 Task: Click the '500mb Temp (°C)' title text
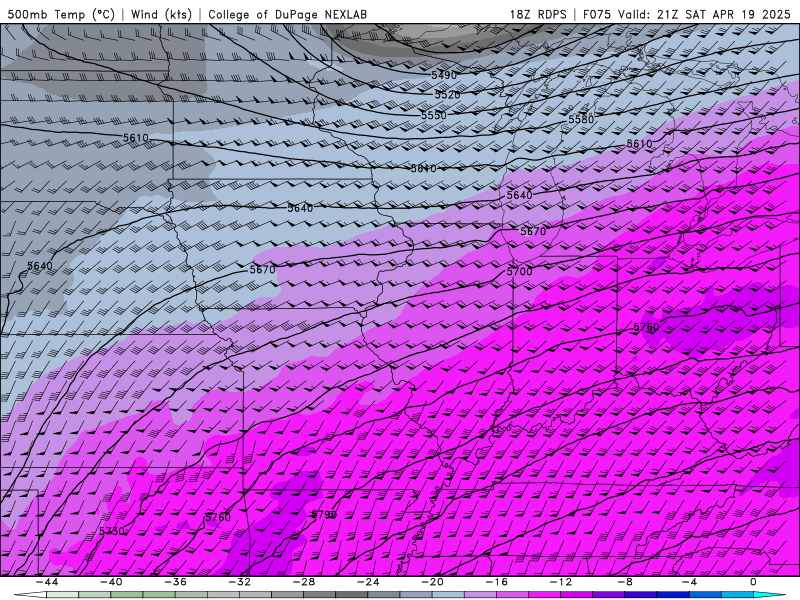pos(61,14)
